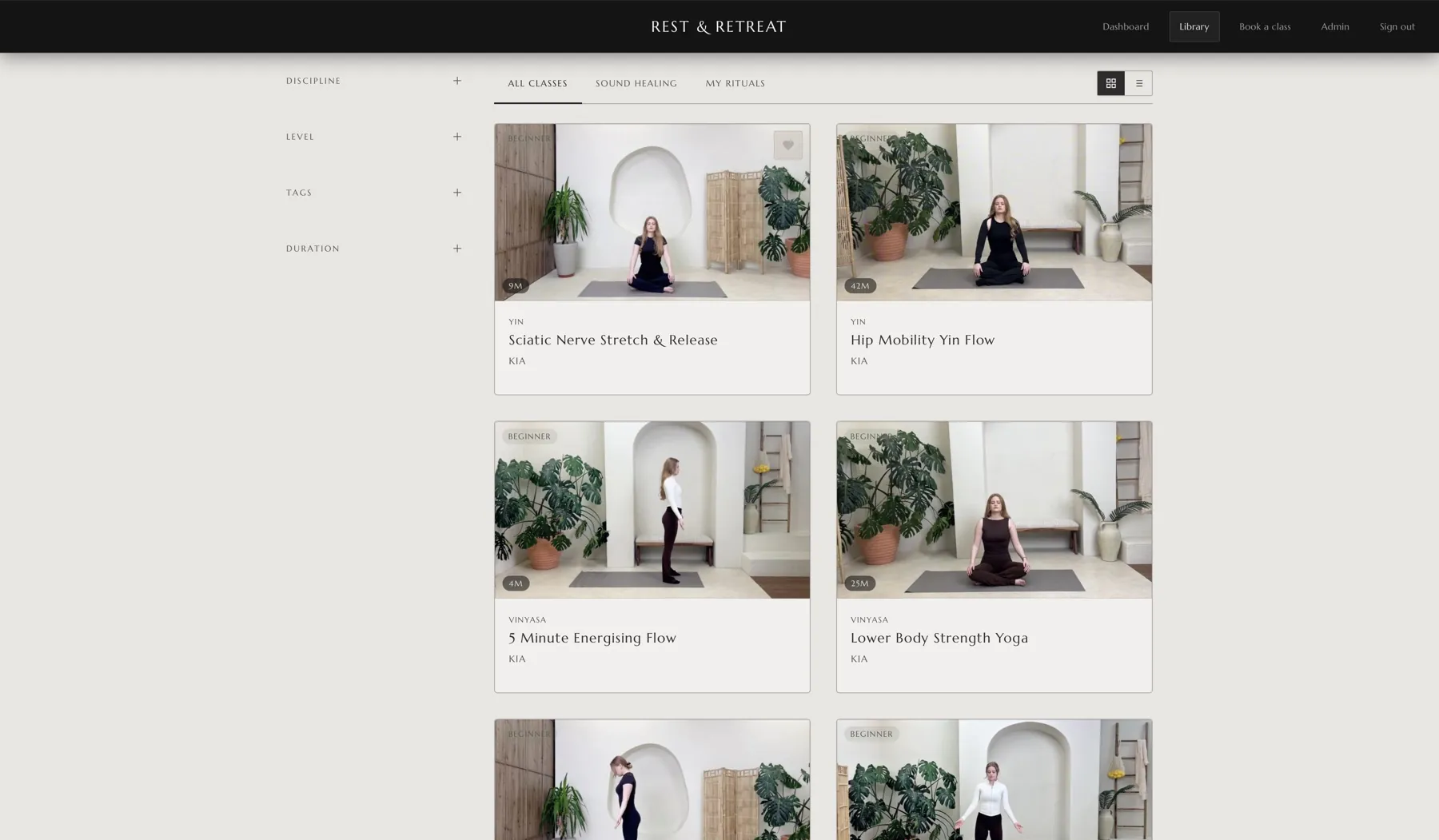Click the 9M duration badge
Screen dimensions: 1439x840
click(515, 285)
